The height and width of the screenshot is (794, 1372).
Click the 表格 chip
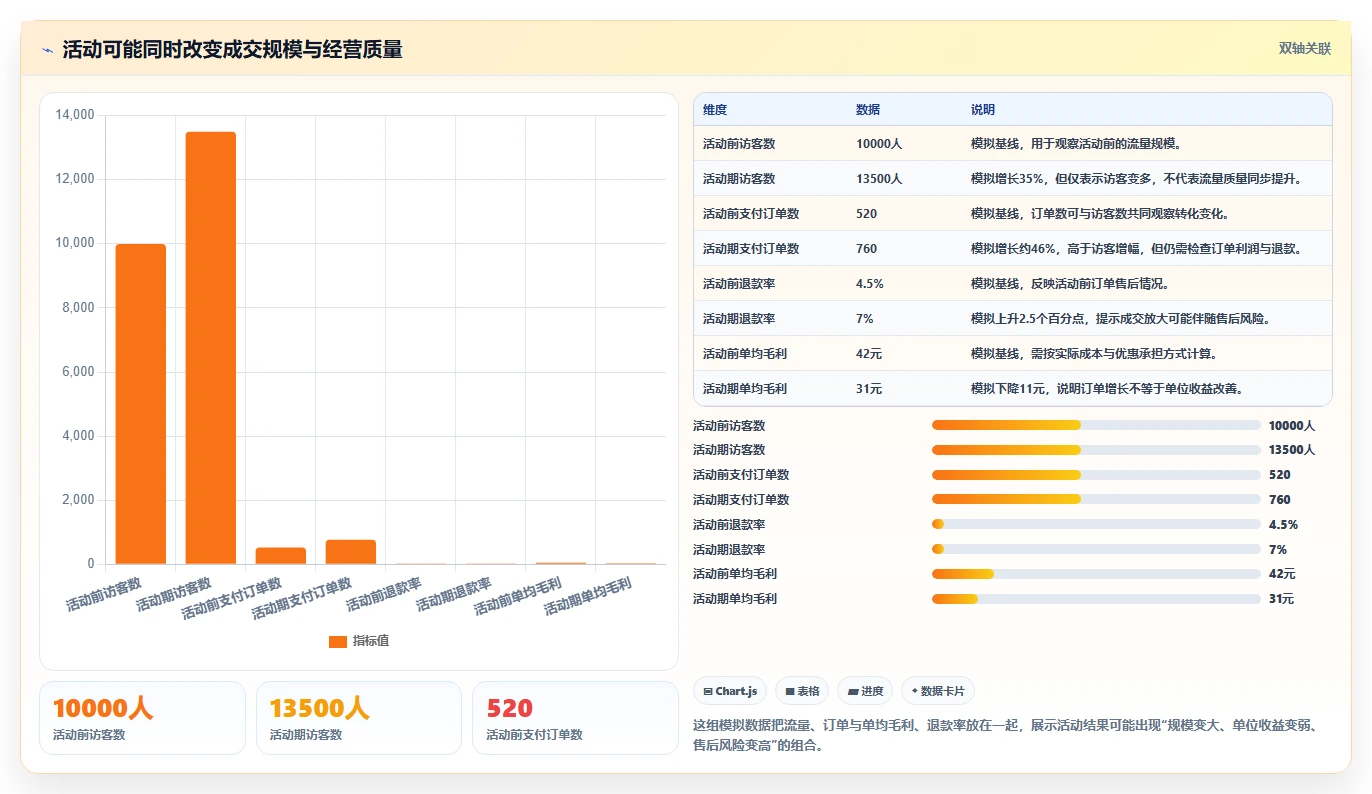point(802,691)
